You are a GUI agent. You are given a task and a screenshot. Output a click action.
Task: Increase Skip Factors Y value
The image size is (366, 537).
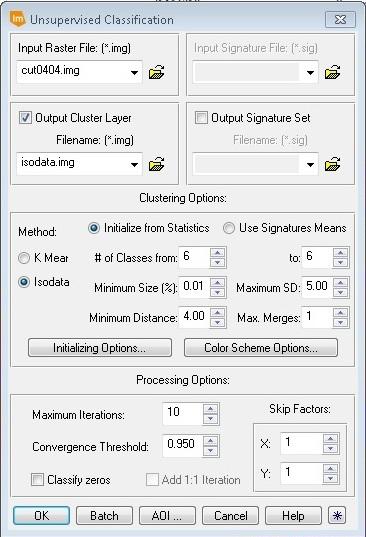[x=330, y=469]
